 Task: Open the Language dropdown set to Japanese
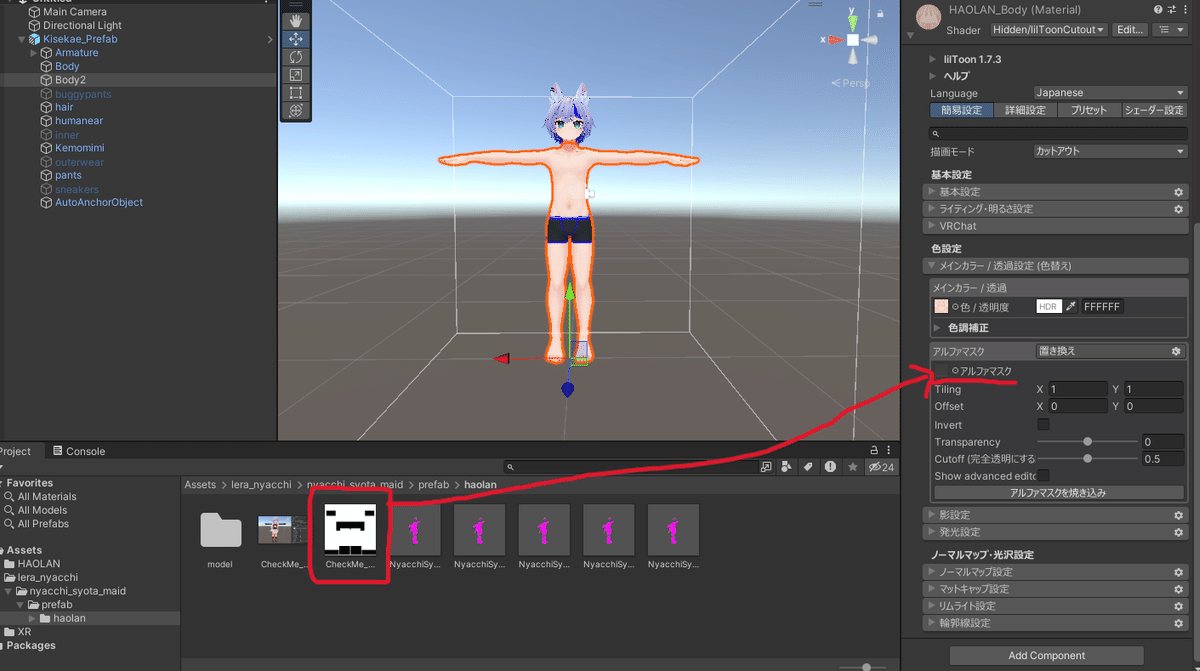tap(1109, 93)
